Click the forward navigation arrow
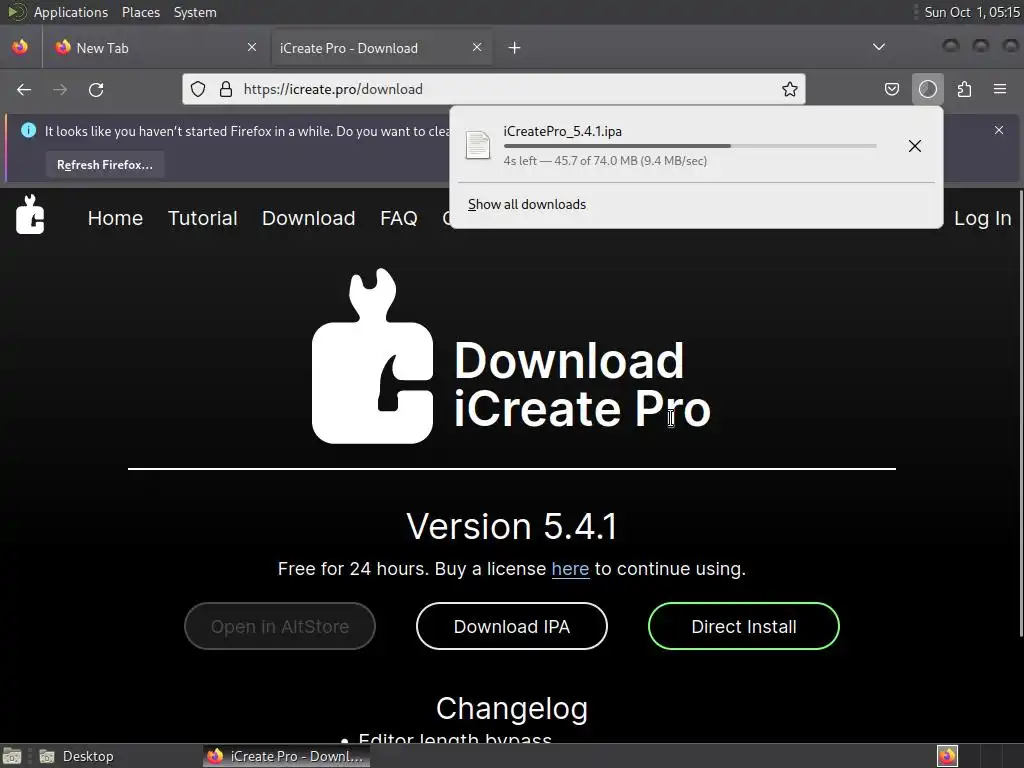This screenshot has width=1024, height=768. [60, 89]
